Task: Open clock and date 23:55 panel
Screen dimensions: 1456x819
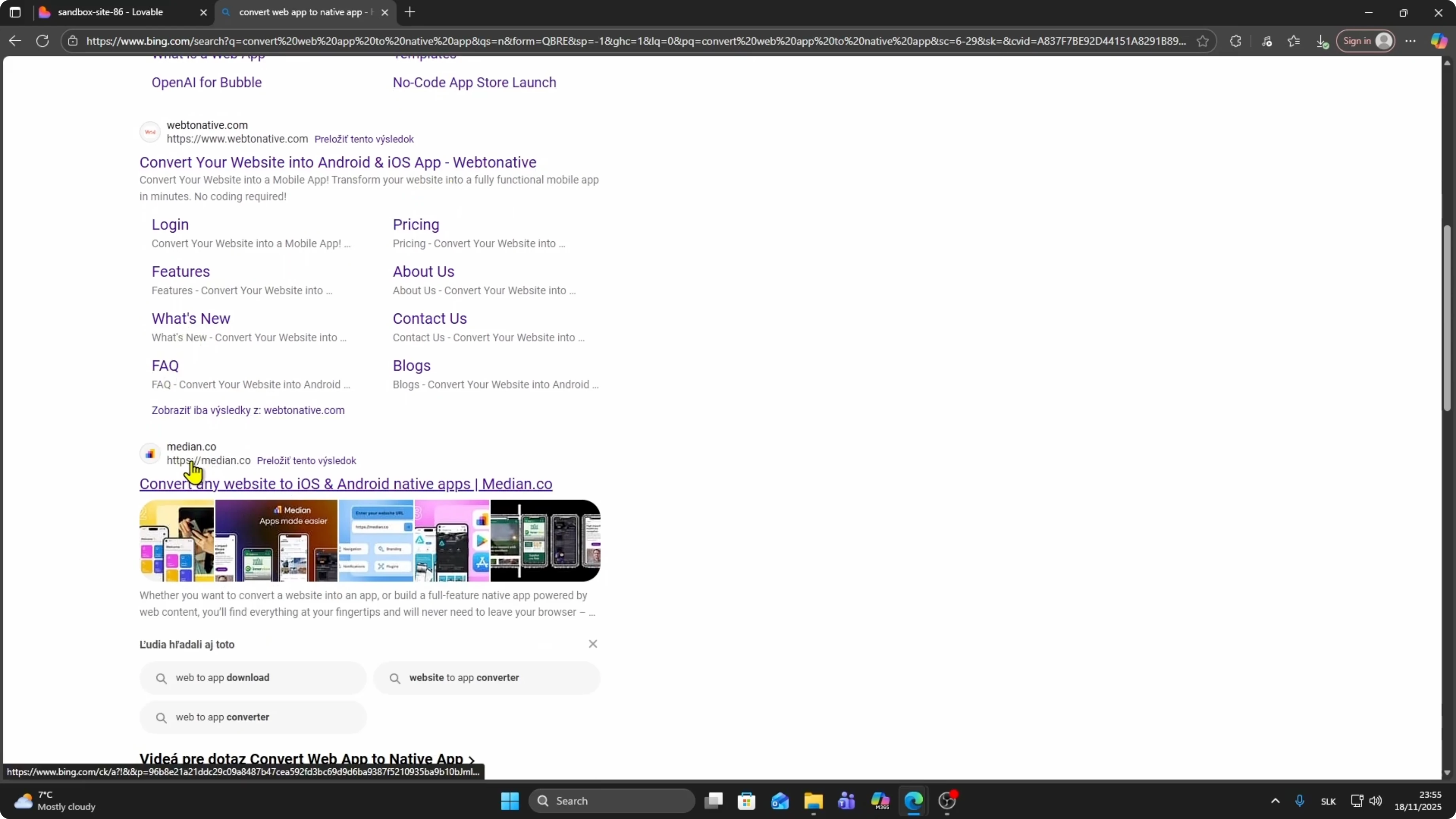Action: point(1418,801)
